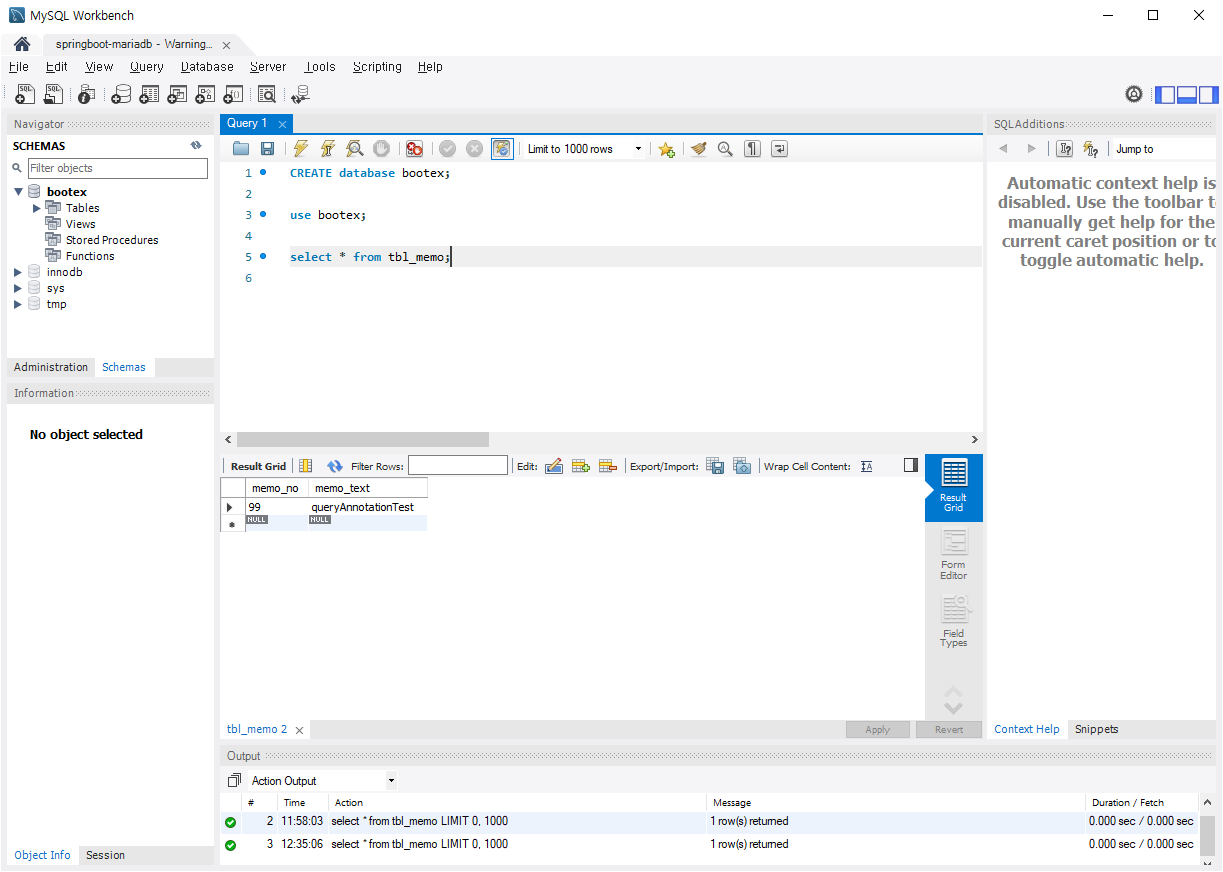Execute statement under cursor icon
The image size is (1223, 872).
327,149
